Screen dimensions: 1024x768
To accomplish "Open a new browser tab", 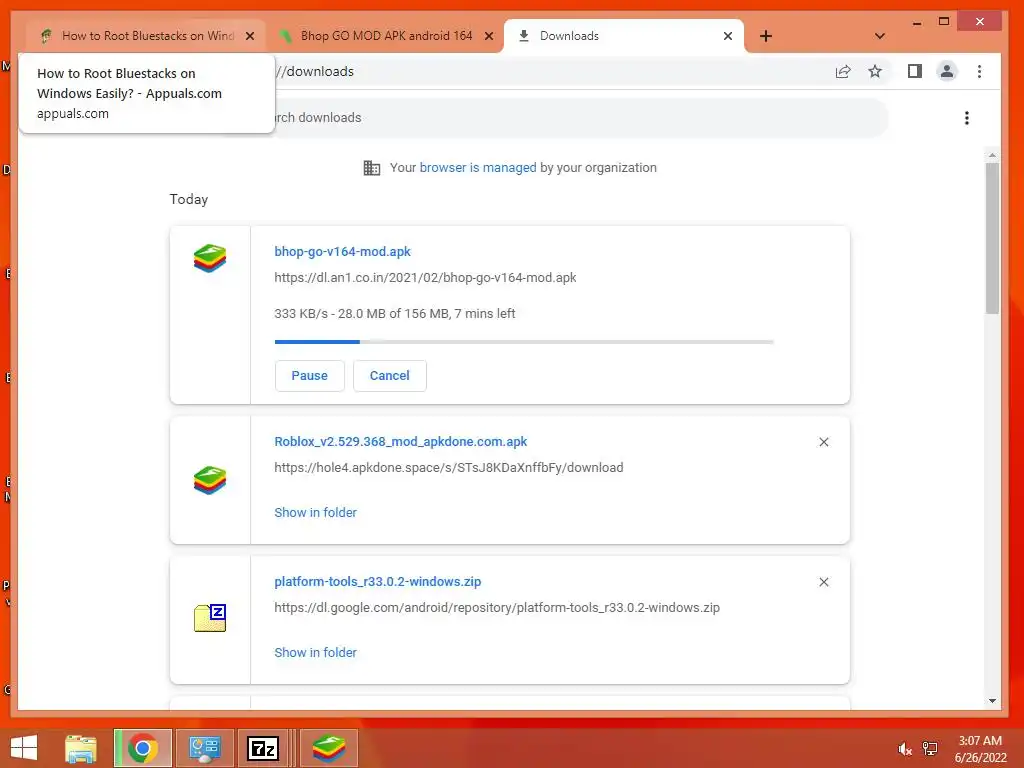I will pos(766,36).
